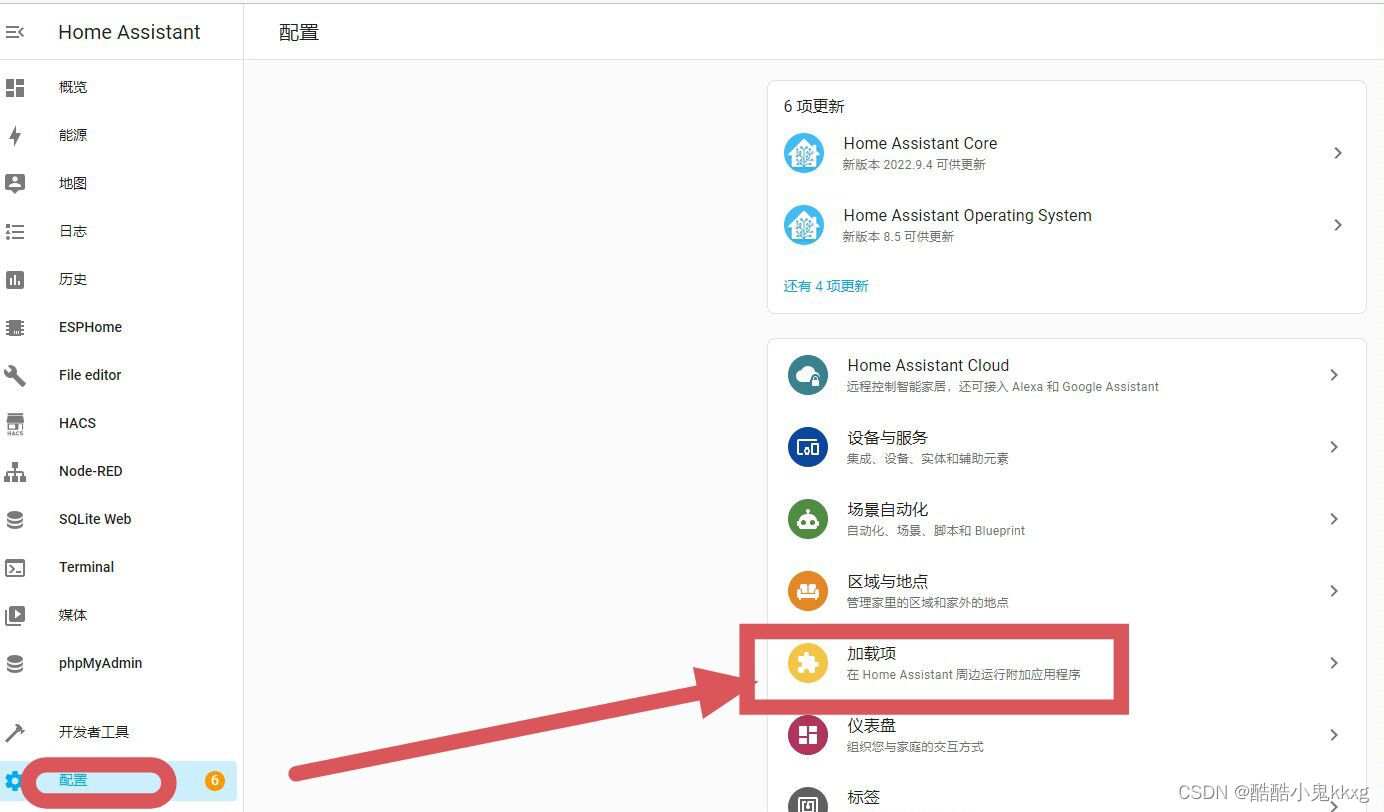Select the 加载项 puzzle piece icon
This screenshot has height=812, width=1384.
807,663
